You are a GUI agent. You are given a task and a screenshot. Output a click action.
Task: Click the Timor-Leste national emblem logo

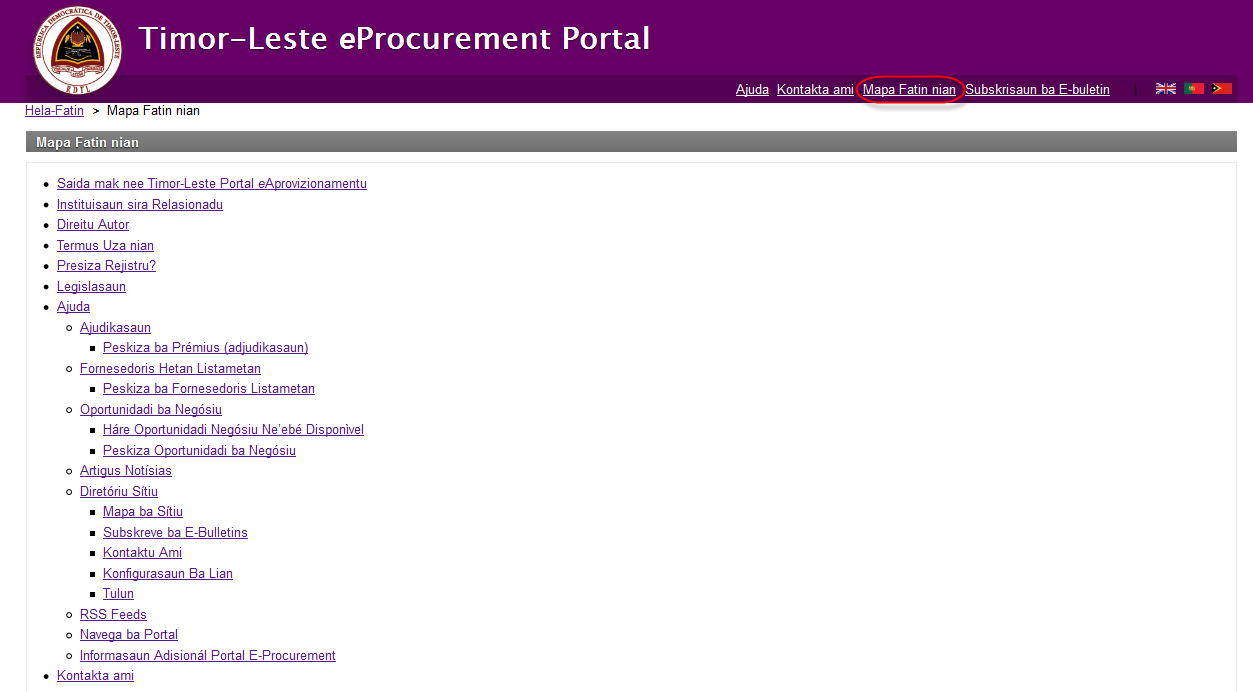tap(77, 50)
